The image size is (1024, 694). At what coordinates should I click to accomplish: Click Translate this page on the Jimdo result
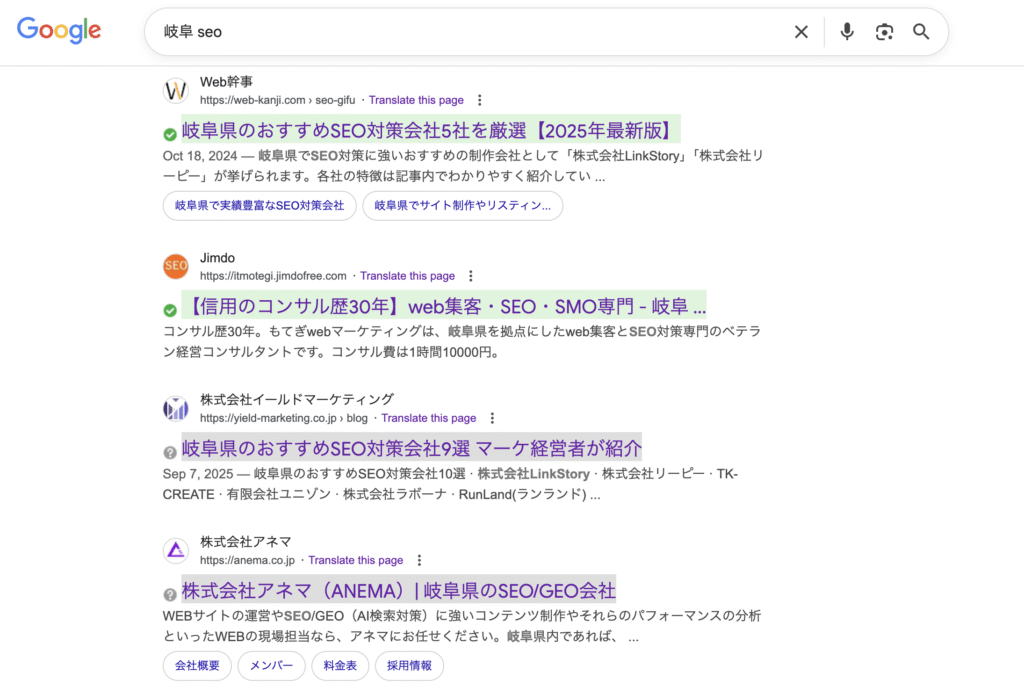click(408, 275)
